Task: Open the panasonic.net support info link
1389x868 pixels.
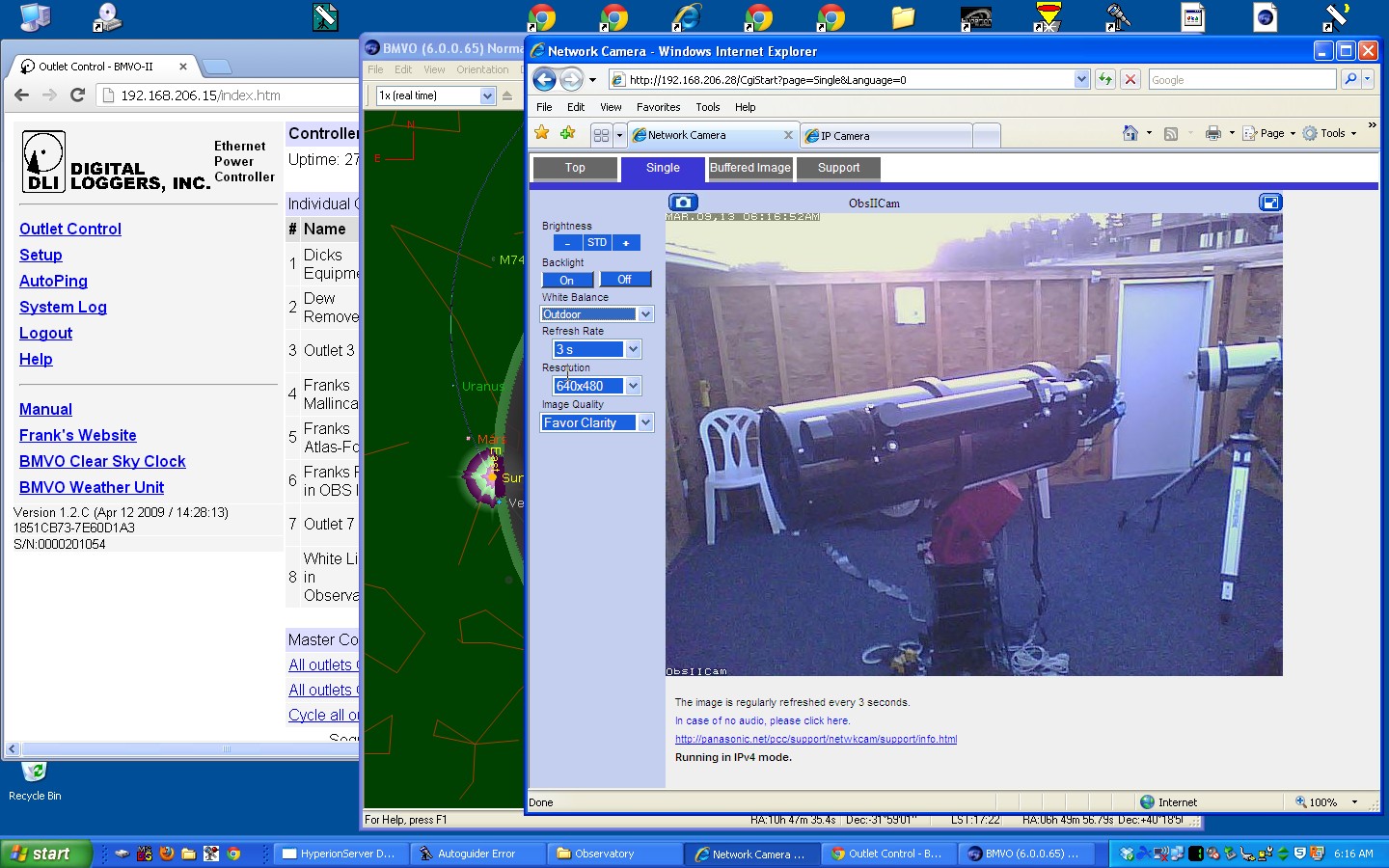Action: [x=816, y=739]
